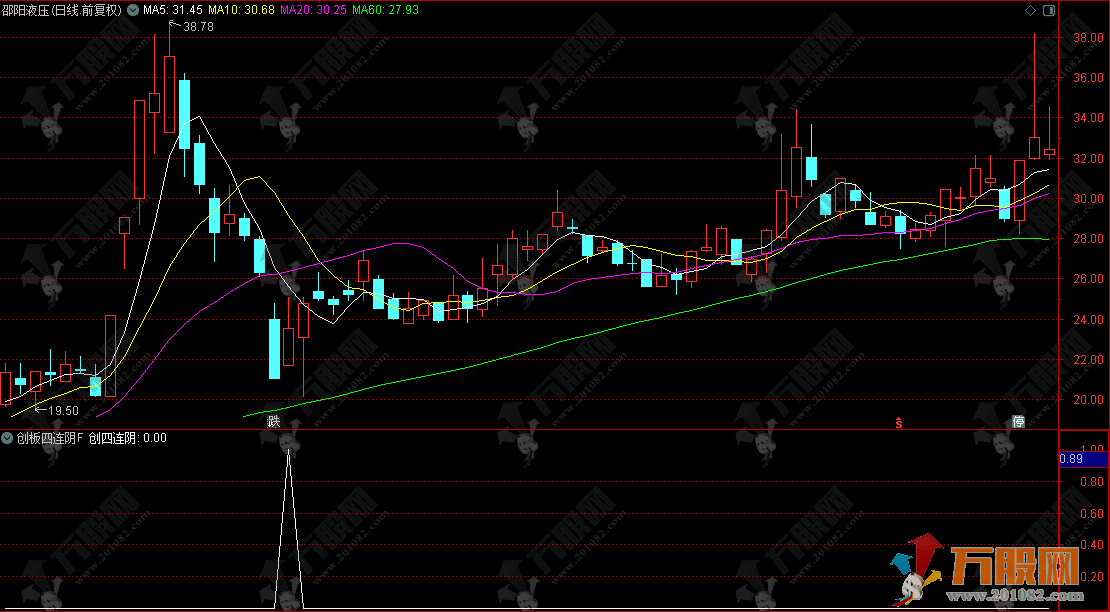This screenshot has height=612, width=1110.
Task: Click the 38.78 high price annotation
Action: pos(198,26)
